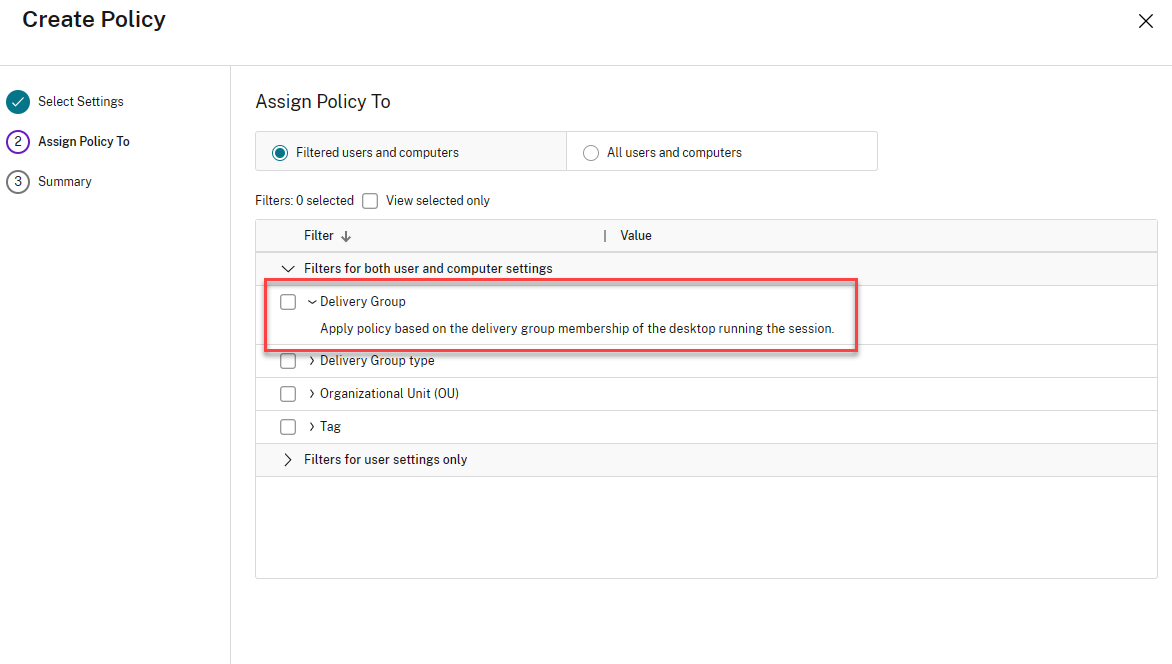Check the Organizational Unit (OU) checkbox
The height and width of the screenshot is (664, 1172).
(x=288, y=394)
